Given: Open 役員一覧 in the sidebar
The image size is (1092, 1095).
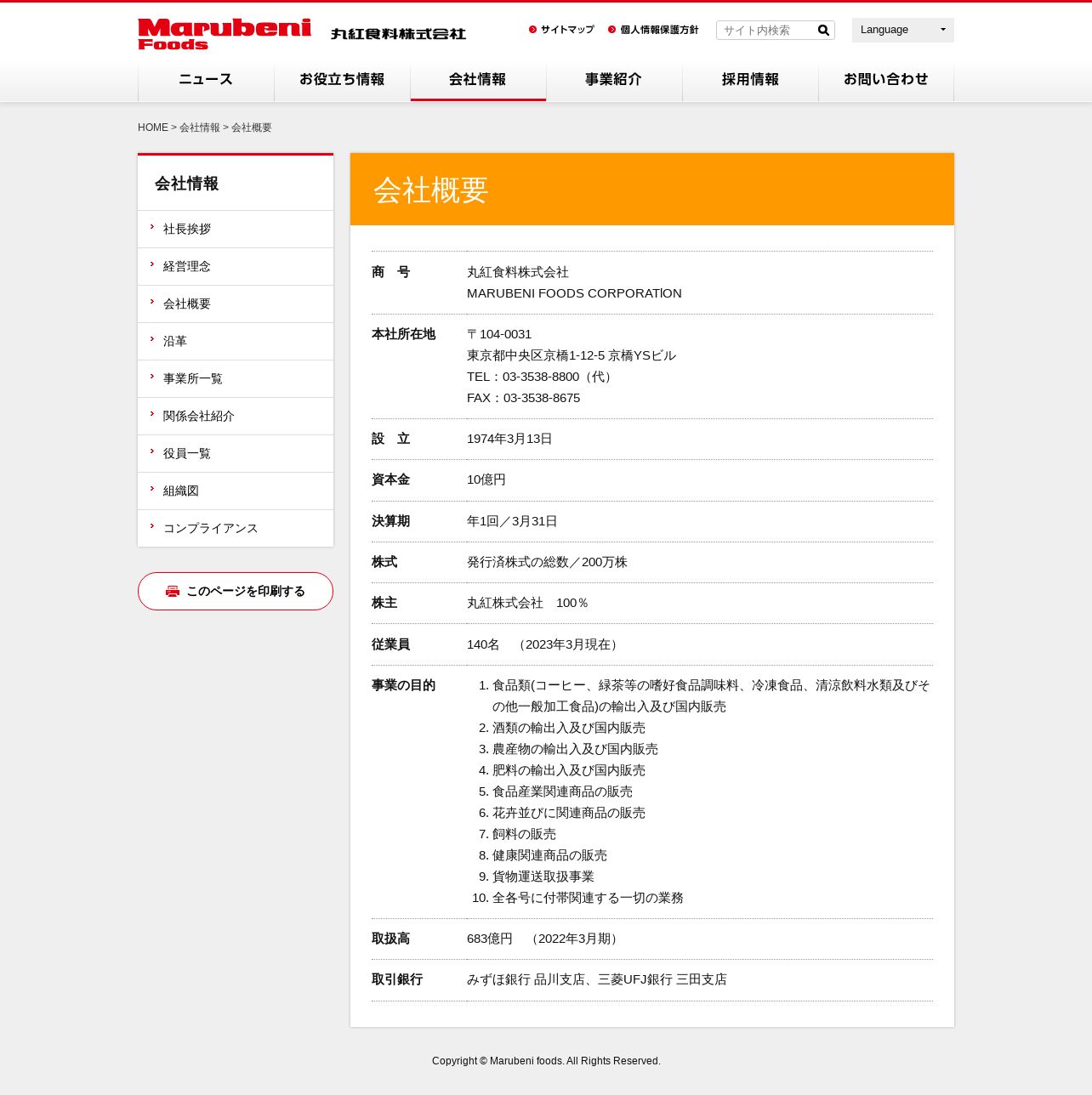Looking at the screenshot, I should point(236,454).
